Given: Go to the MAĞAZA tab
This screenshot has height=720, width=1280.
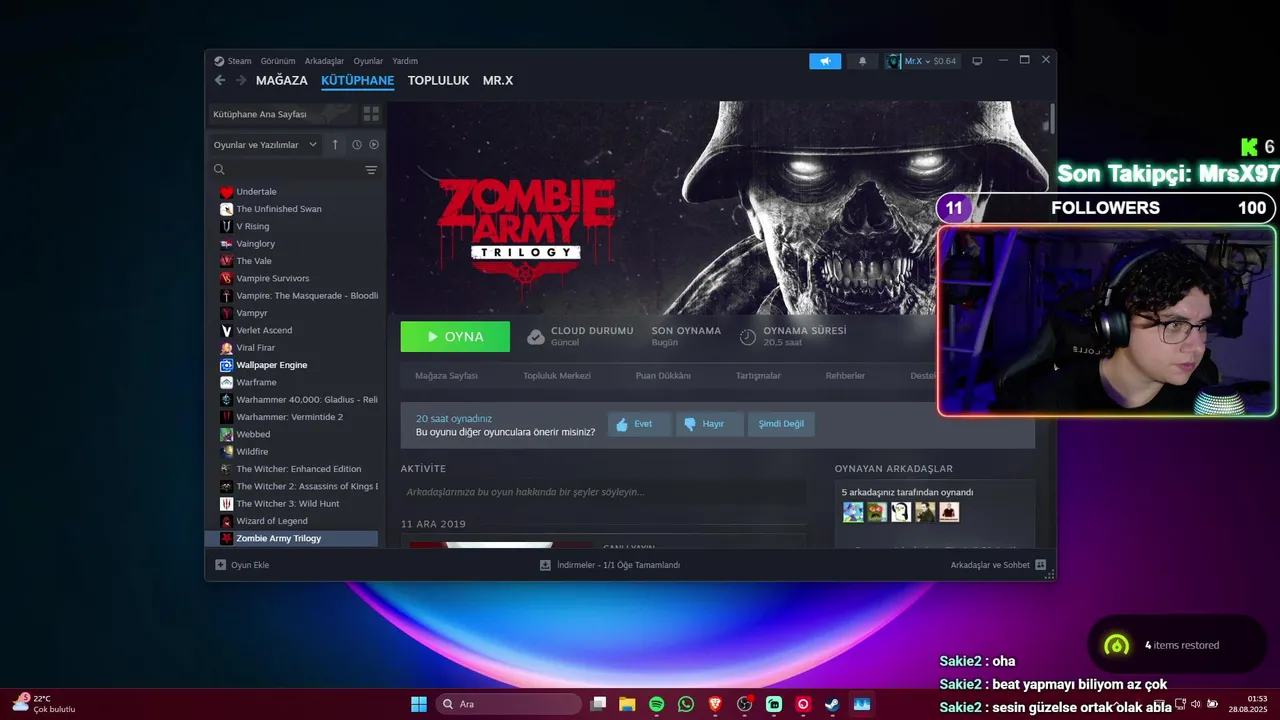Looking at the screenshot, I should [282, 80].
